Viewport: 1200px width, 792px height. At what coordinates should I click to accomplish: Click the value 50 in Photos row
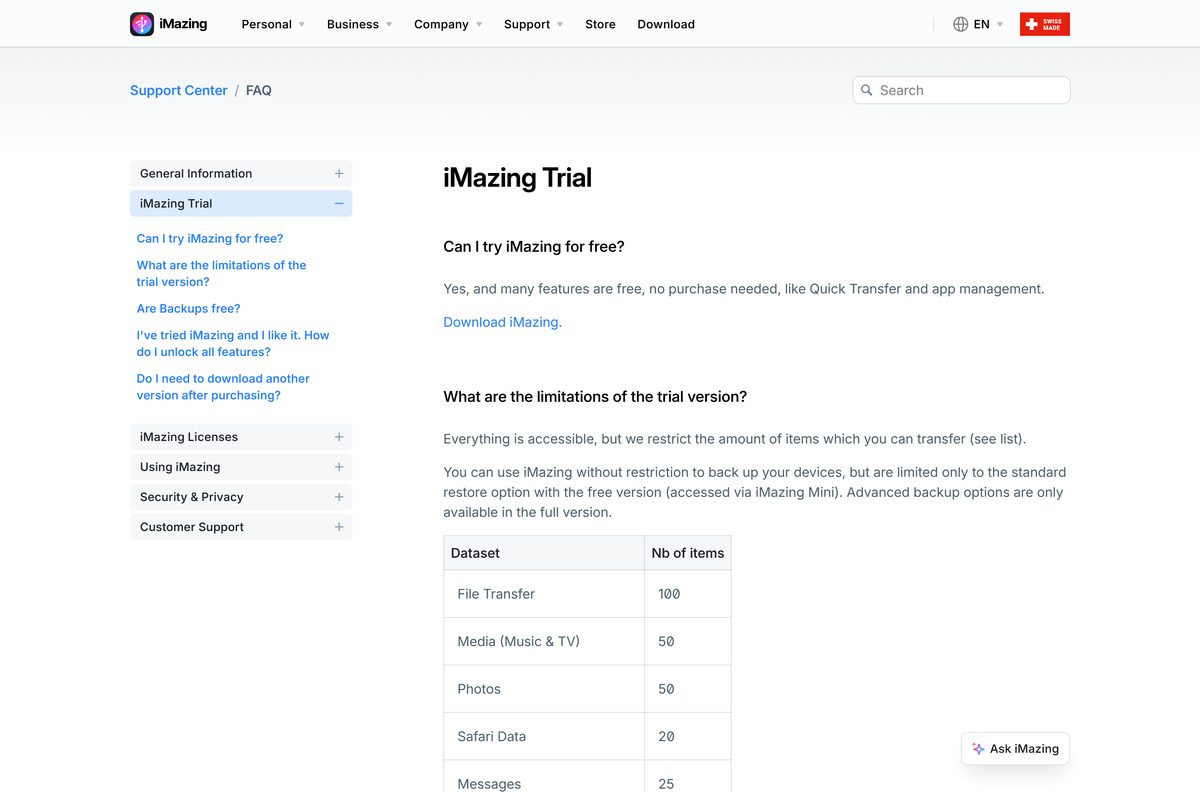pyautogui.click(x=666, y=689)
